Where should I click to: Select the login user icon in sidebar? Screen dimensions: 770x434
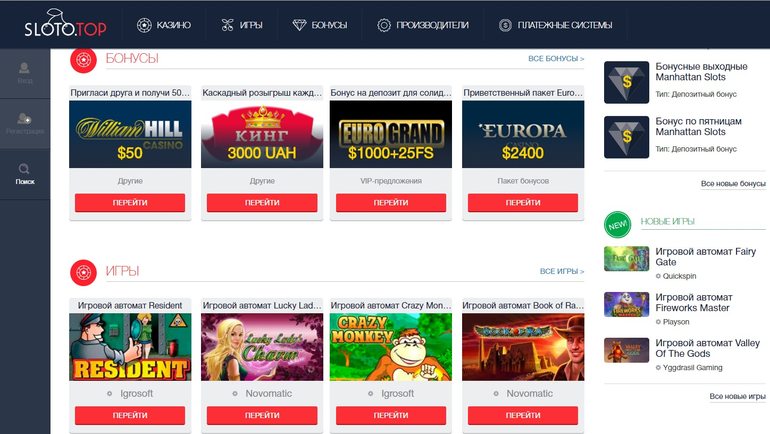point(25,68)
